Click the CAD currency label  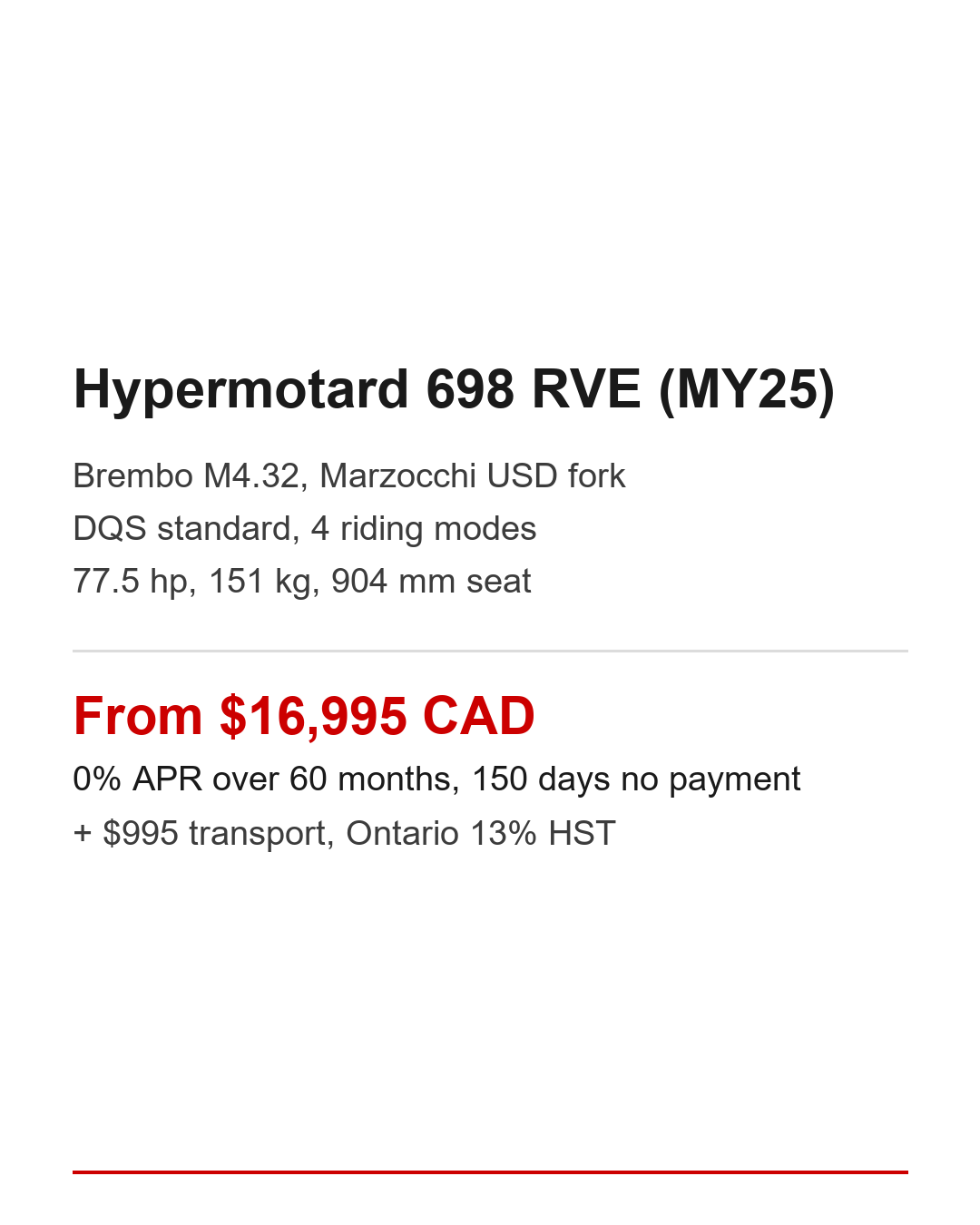point(478,716)
